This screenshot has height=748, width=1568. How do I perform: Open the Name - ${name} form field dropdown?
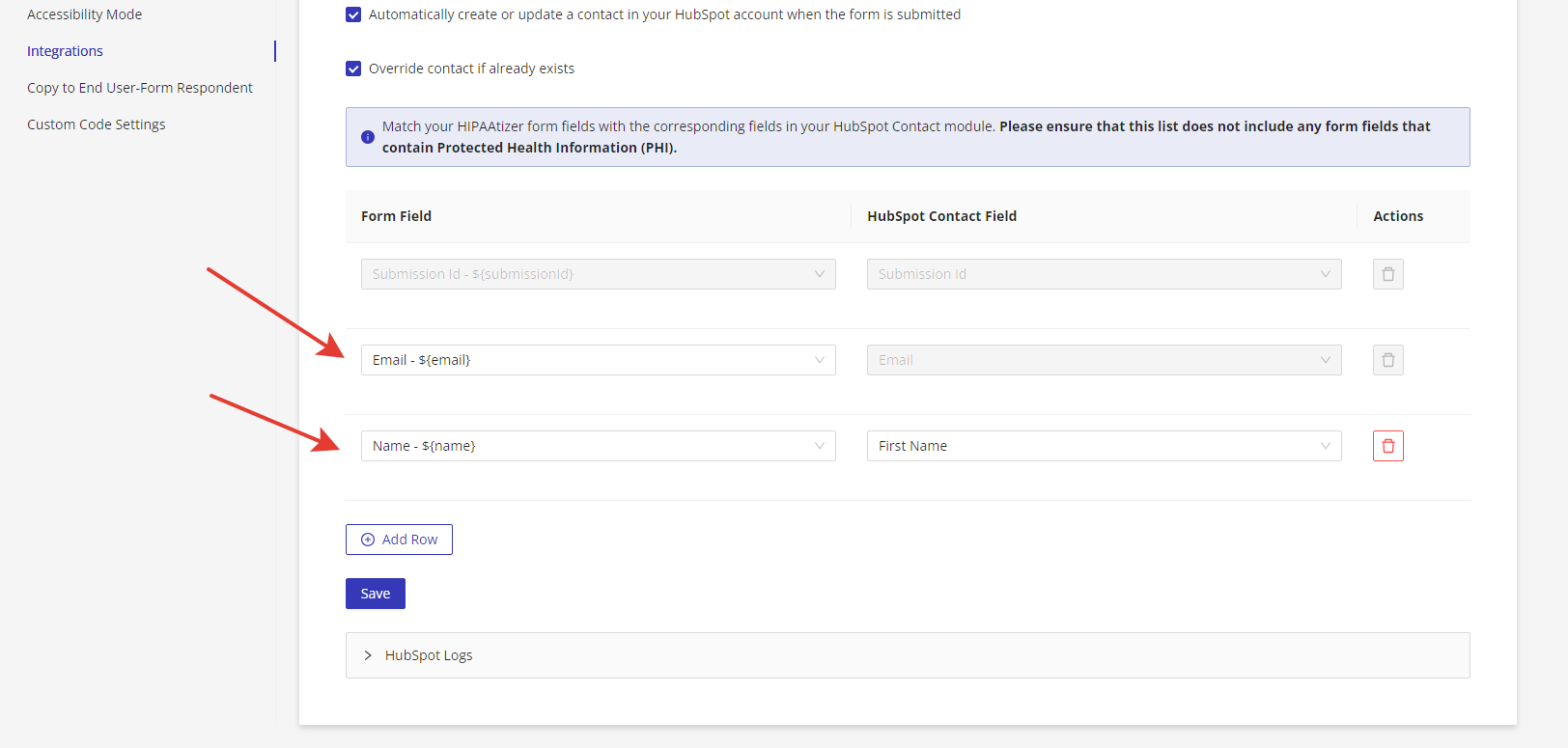tap(598, 446)
